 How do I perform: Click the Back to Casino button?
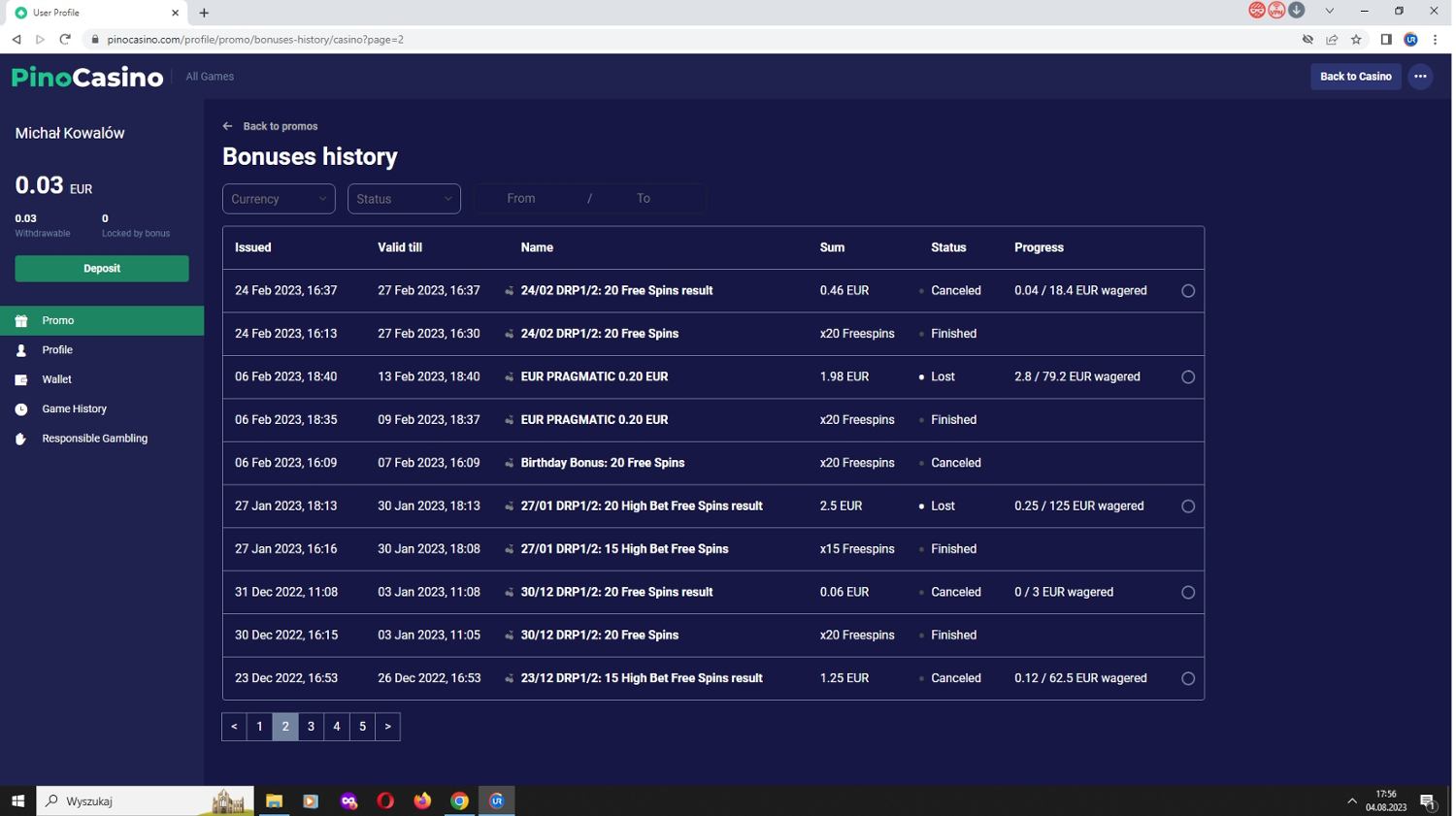(1355, 77)
